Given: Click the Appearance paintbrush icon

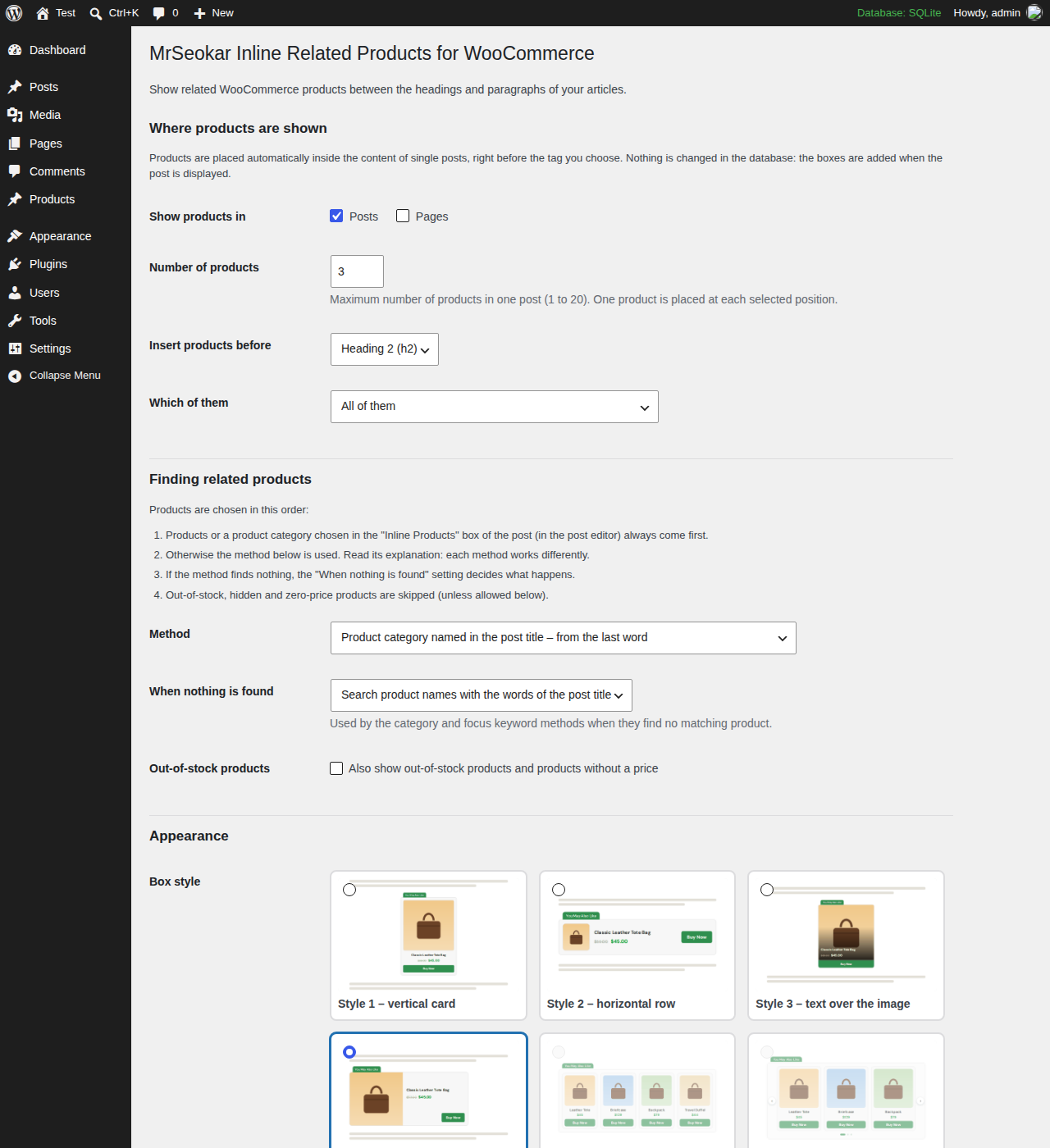Looking at the screenshot, I should tap(15, 236).
